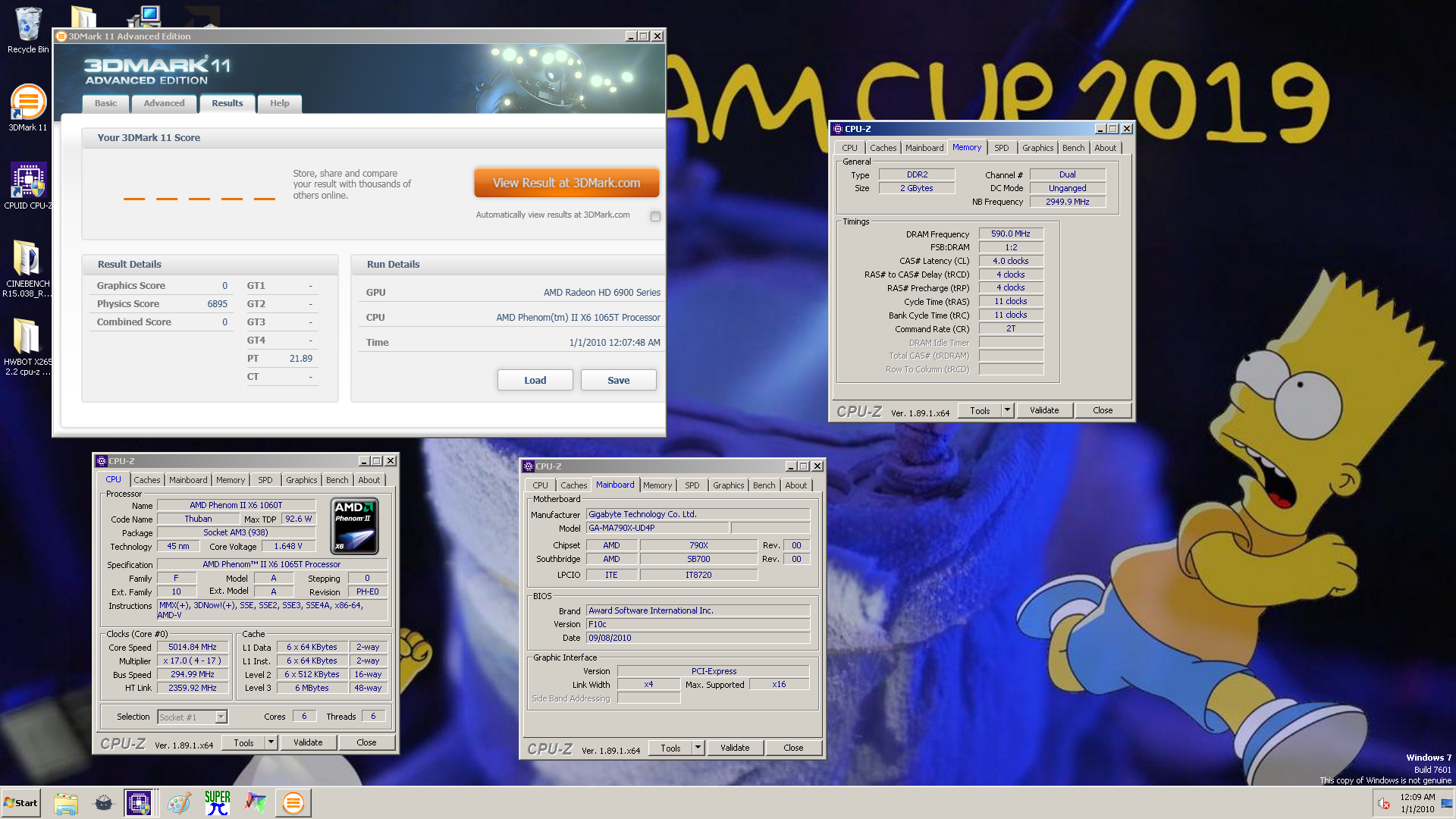Open Bench tab in the Mainboard CPU-Z window
The image size is (1456, 819).
point(764,485)
